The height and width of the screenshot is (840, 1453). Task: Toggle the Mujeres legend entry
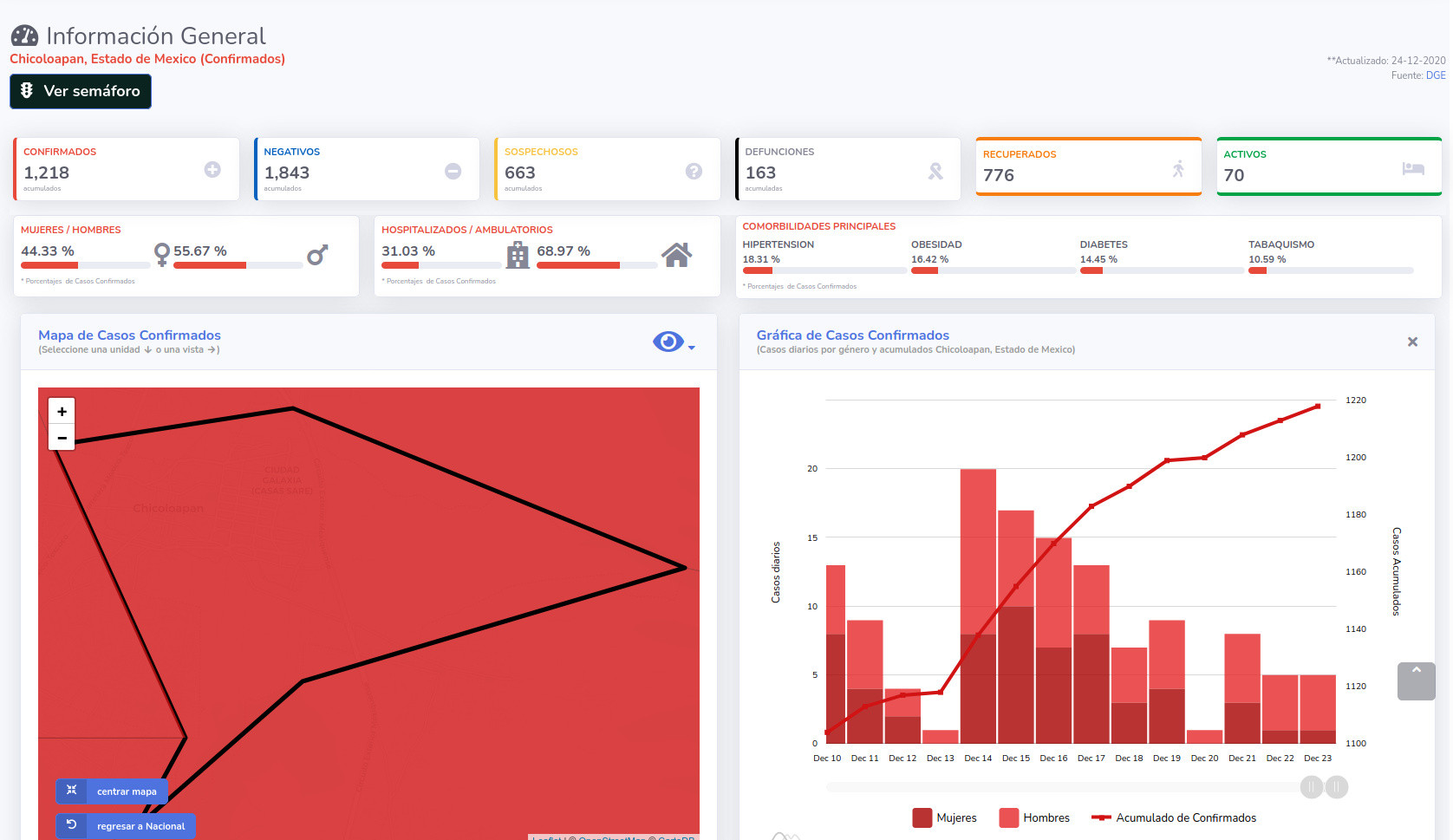944,817
